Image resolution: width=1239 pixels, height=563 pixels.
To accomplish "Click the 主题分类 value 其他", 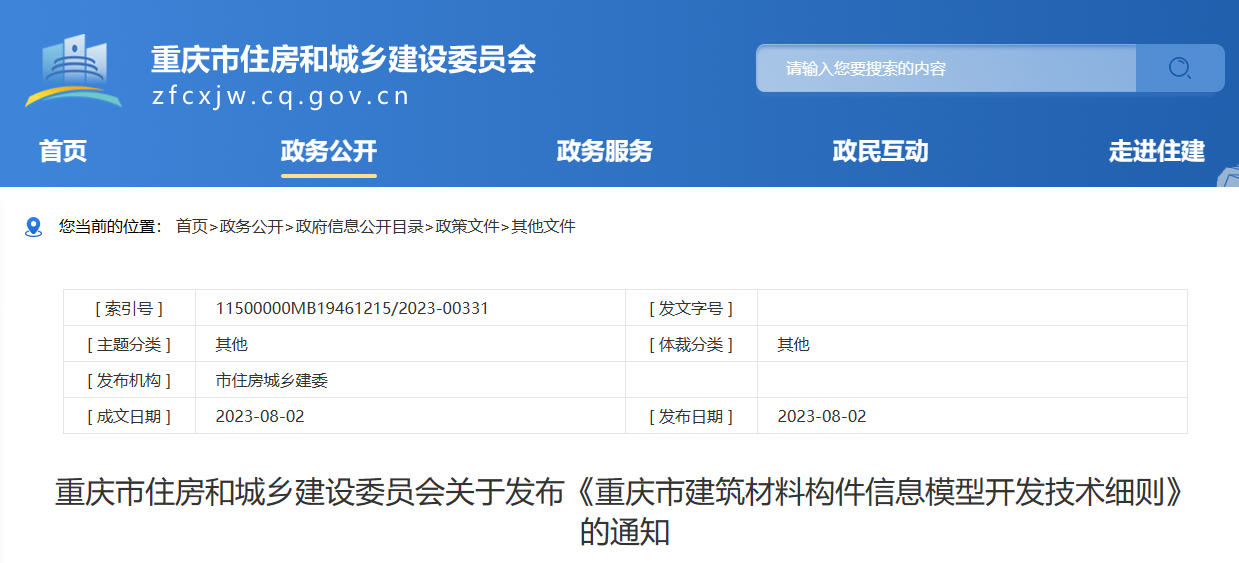I will (x=232, y=344).
